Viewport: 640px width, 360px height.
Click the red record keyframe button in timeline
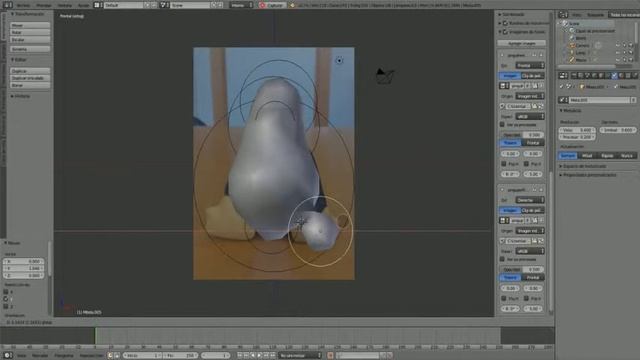(x=330, y=356)
